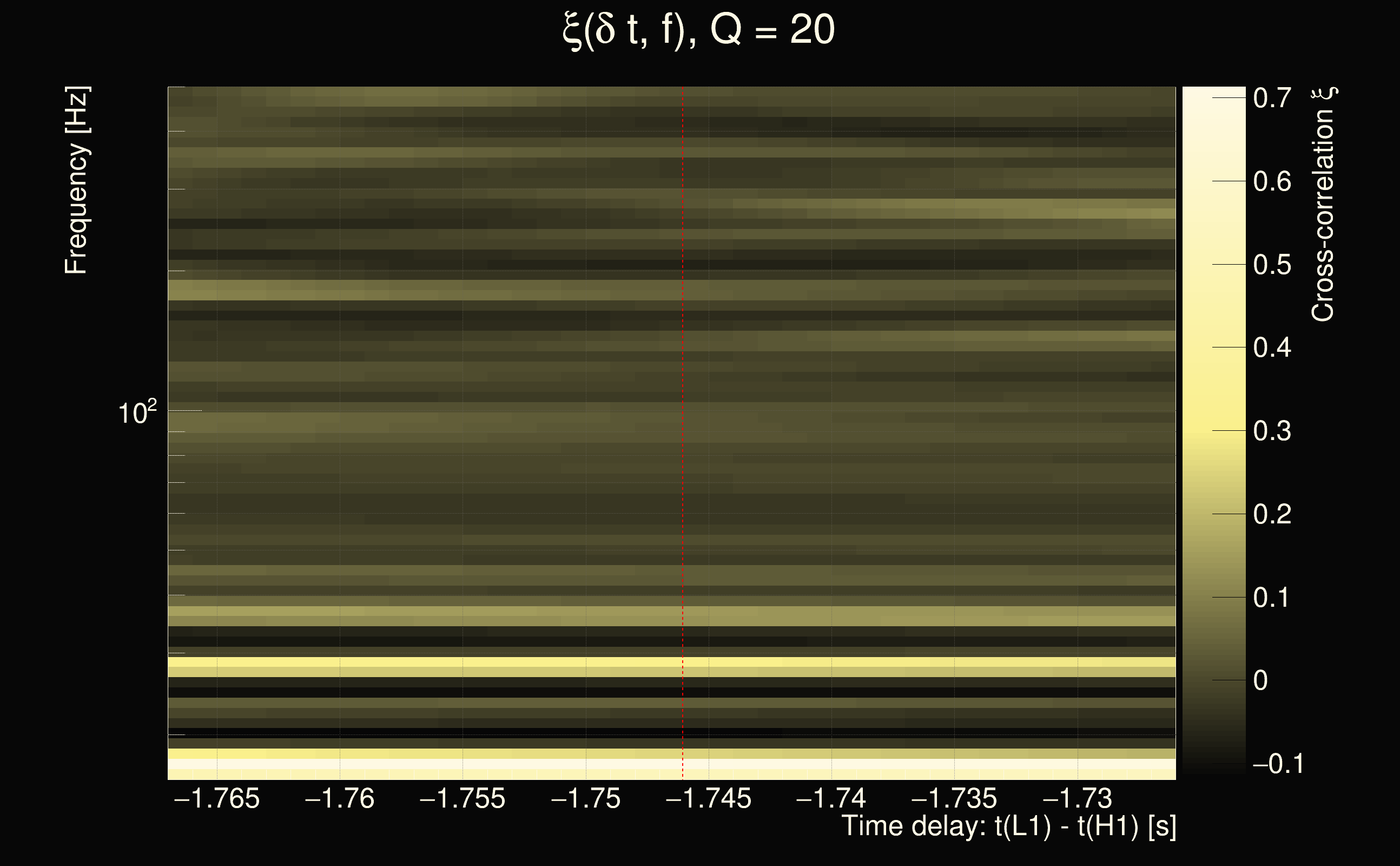This screenshot has height=866, width=1400.
Task: Click the −1.745 x-axis tick label
Action: pyautogui.click(x=709, y=798)
